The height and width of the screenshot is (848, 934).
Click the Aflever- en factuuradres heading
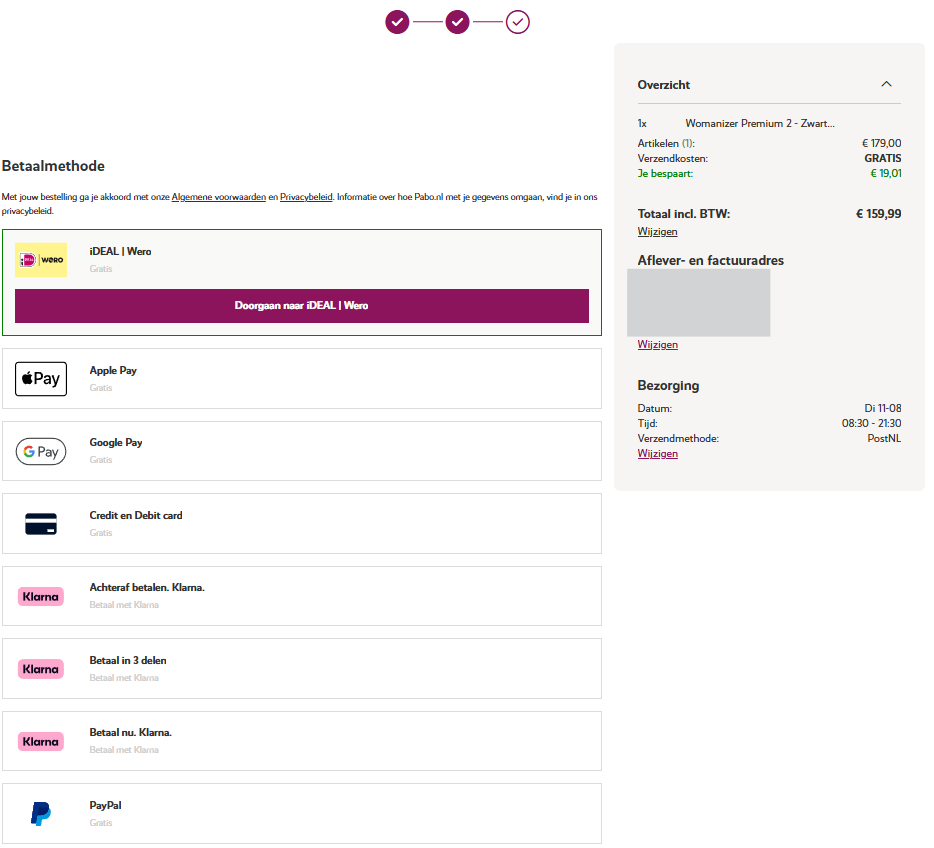(711, 260)
